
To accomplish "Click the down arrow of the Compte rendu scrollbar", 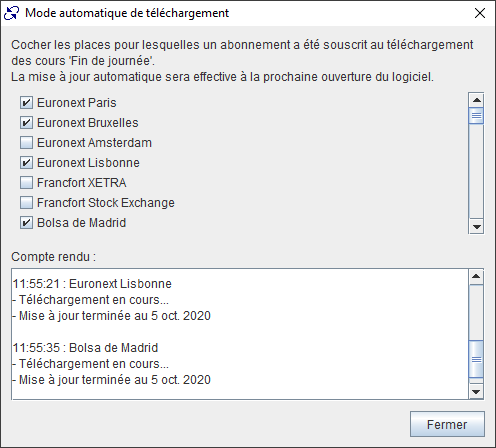I will coord(476,392).
